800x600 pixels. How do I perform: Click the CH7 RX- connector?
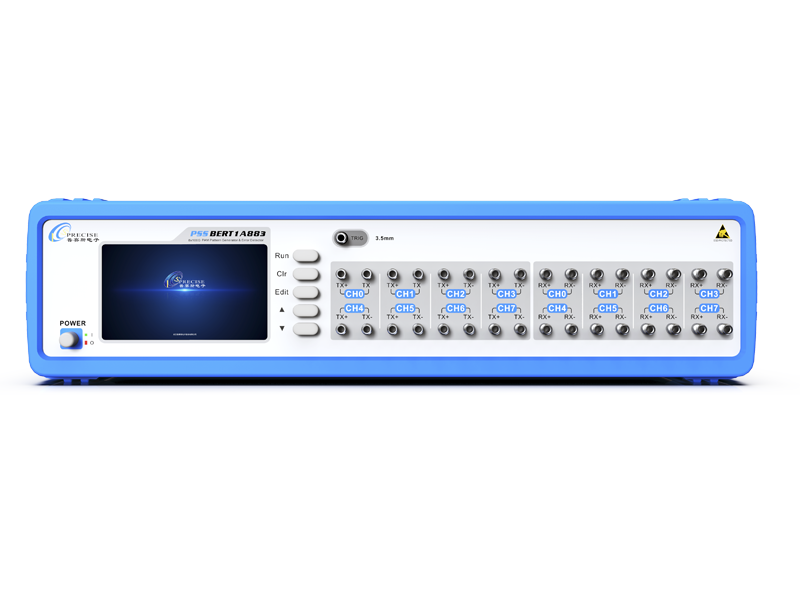pyautogui.click(x=724, y=330)
